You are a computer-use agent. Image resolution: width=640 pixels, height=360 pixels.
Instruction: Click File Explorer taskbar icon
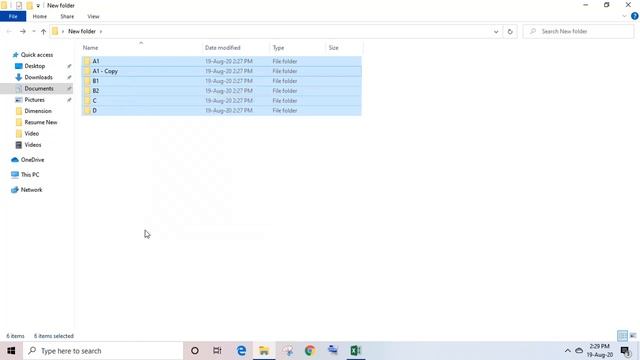click(x=264, y=351)
